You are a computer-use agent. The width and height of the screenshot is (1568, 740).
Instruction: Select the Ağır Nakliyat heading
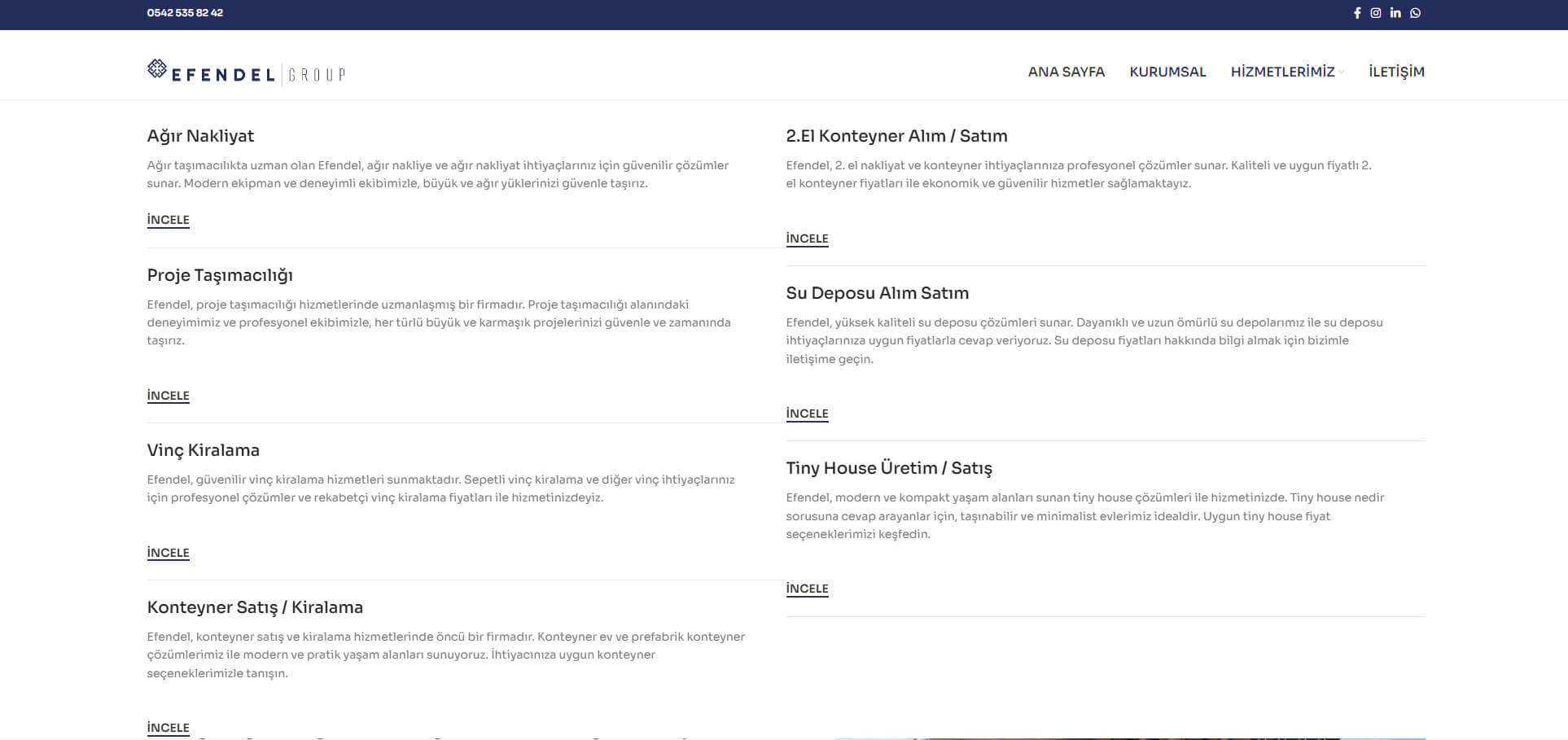click(x=200, y=136)
